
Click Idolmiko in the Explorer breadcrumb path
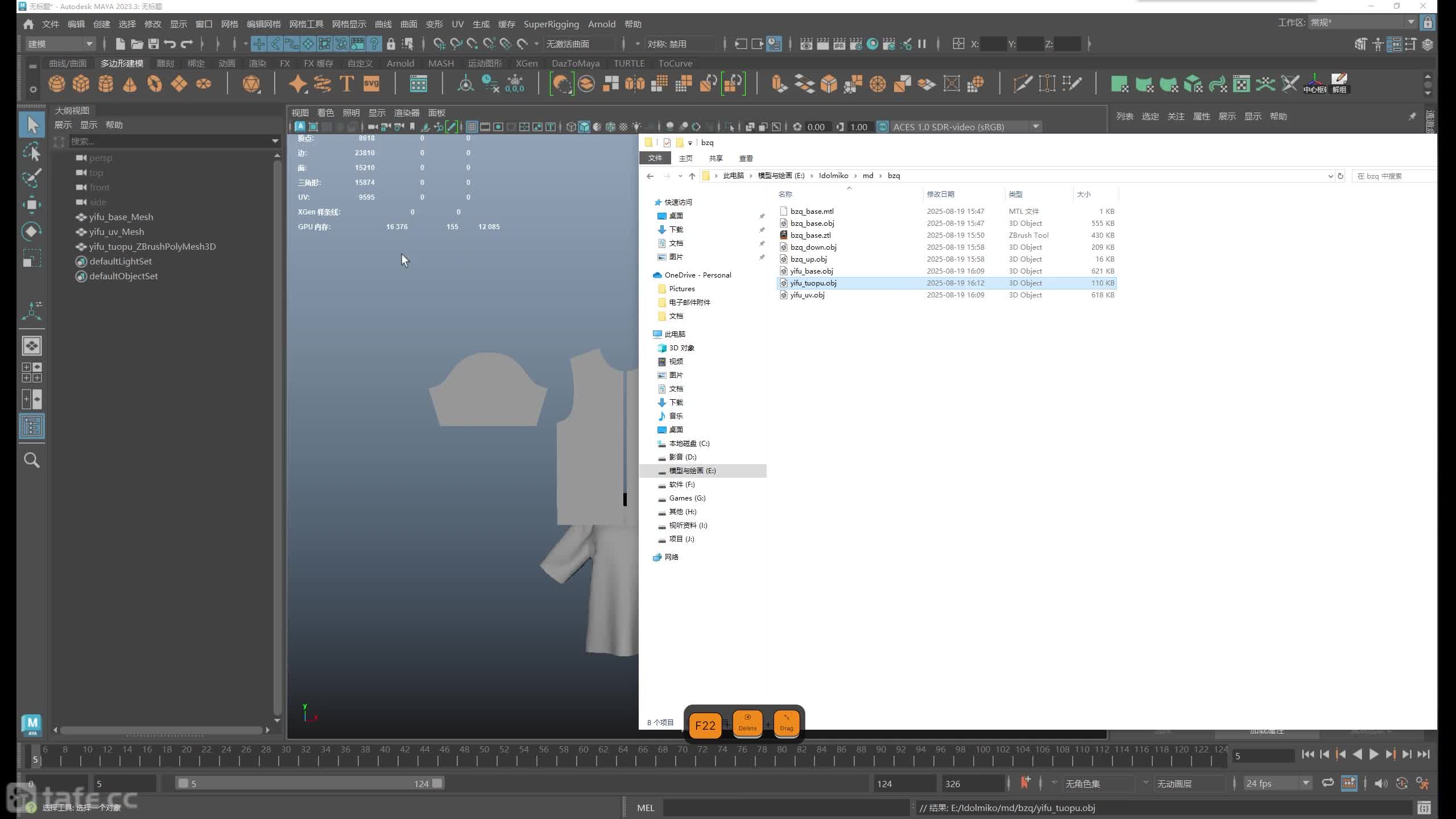[x=833, y=176]
